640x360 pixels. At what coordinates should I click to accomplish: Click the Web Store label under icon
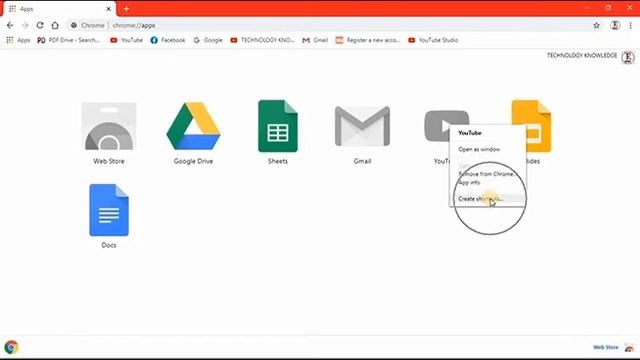109,161
